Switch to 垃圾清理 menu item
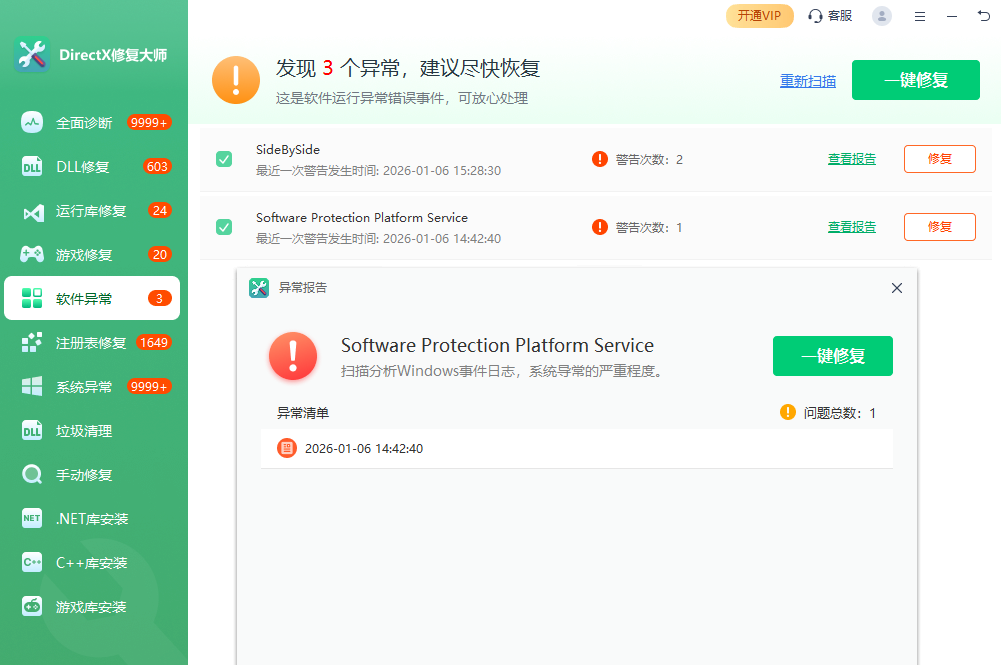The height and width of the screenshot is (665, 1001). coord(84,431)
